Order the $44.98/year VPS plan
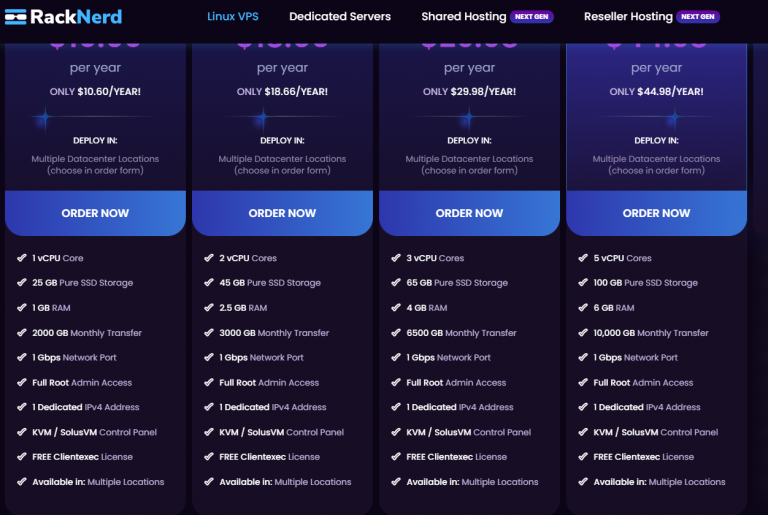Image resolution: width=768 pixels, height=515 pixels. coord(656,213)
